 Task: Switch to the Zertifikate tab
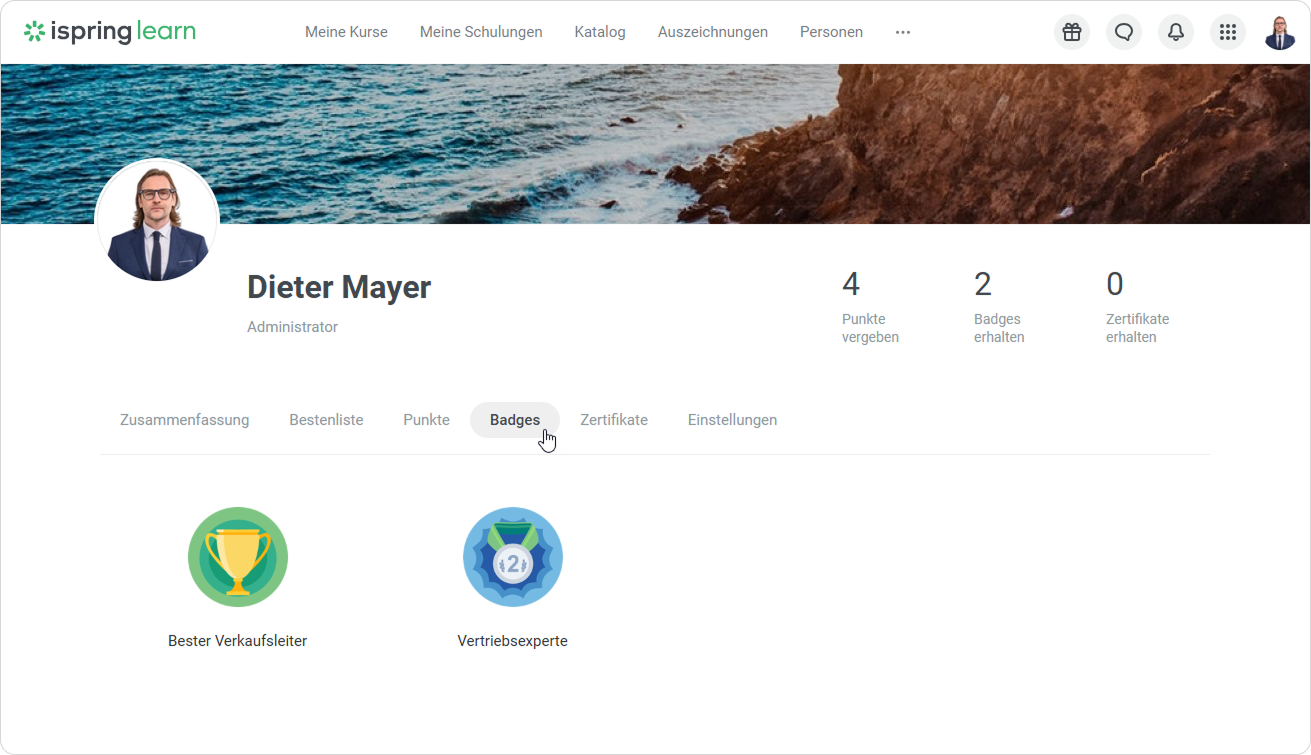(614, 420)
